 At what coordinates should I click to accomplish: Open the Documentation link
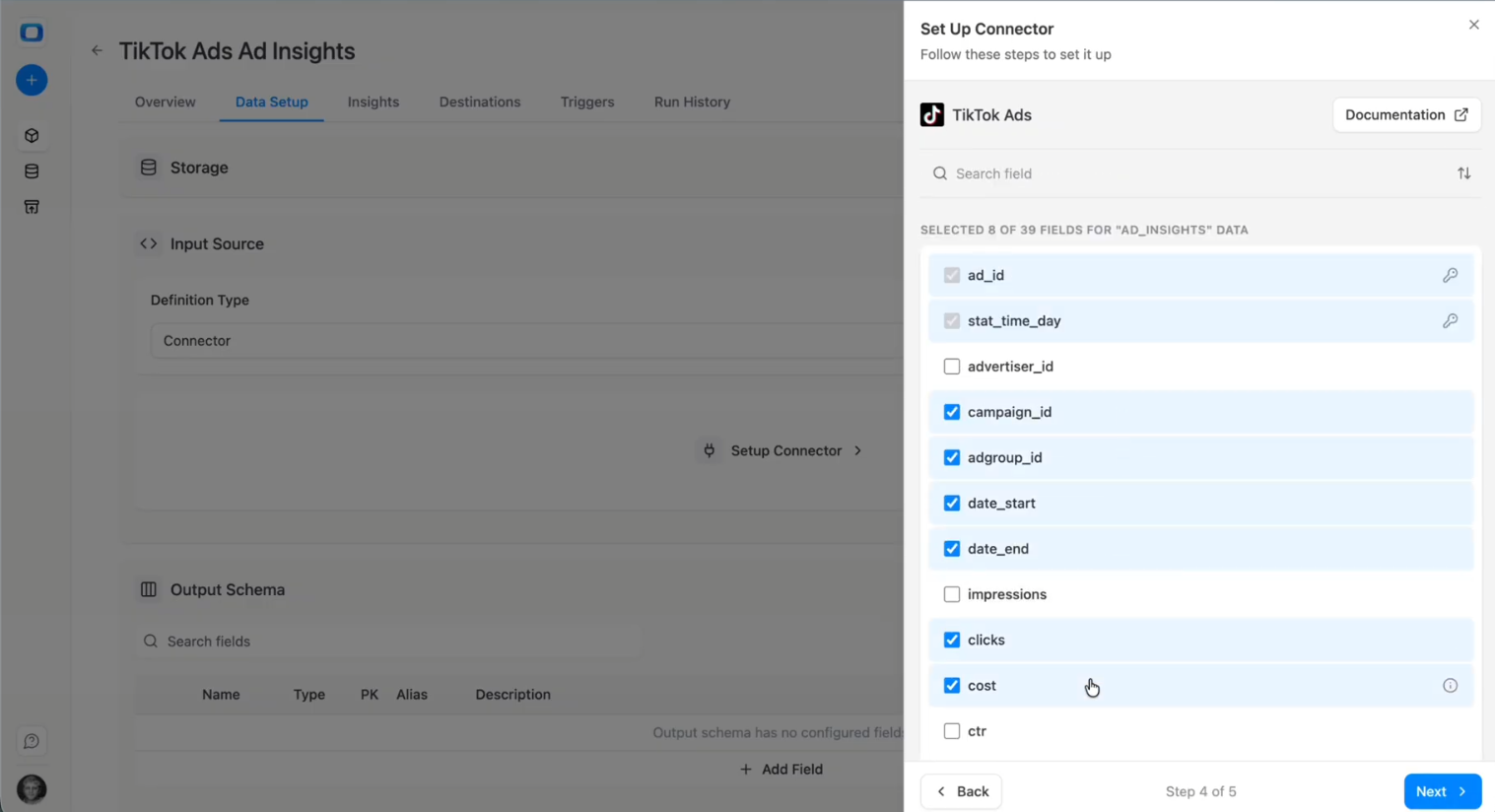(1406, 114)
